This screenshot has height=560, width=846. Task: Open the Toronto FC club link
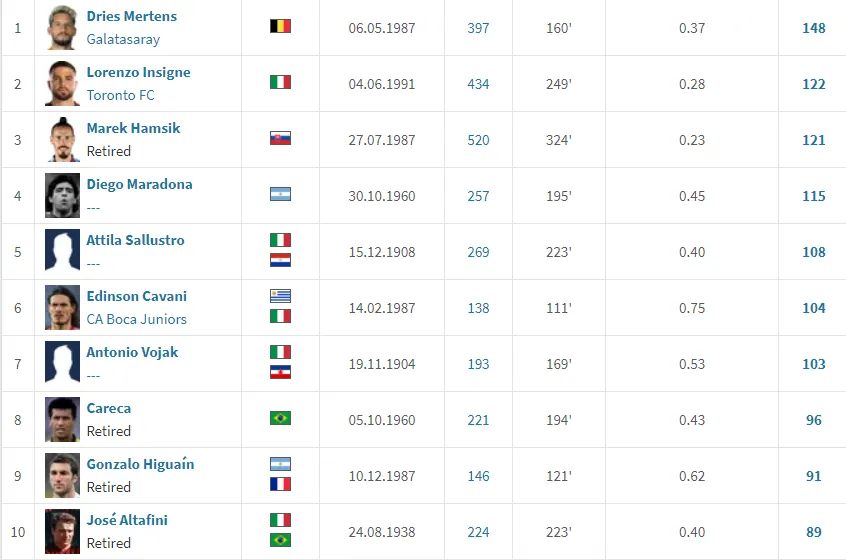tap(120, 95)
